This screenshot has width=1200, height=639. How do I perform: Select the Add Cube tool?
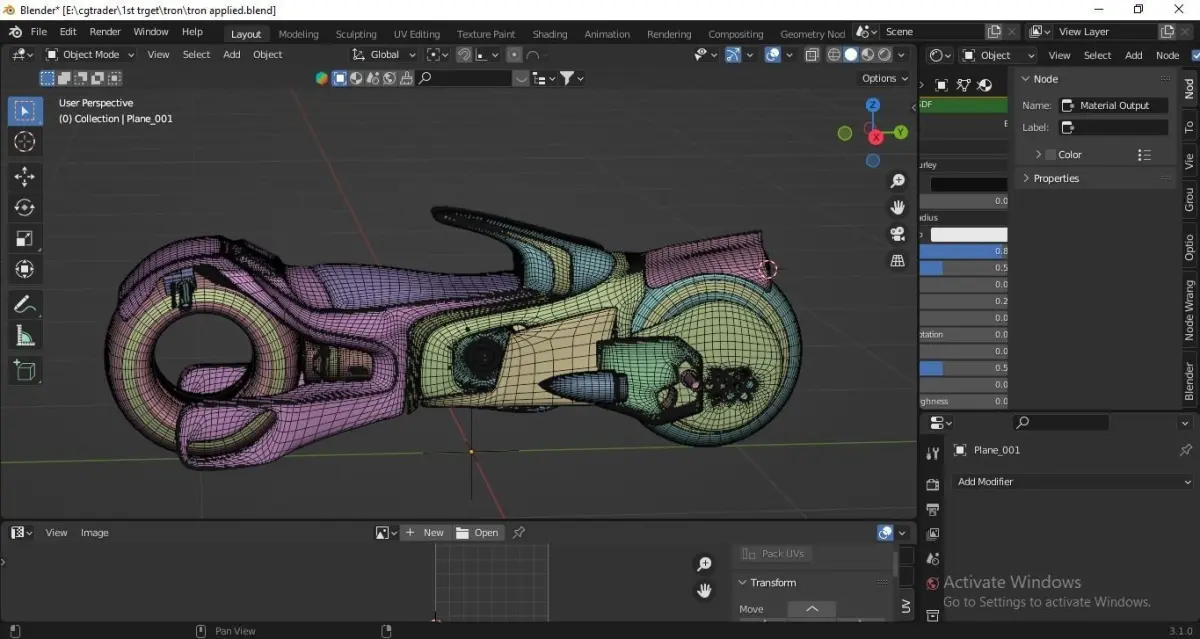point(25,371)
